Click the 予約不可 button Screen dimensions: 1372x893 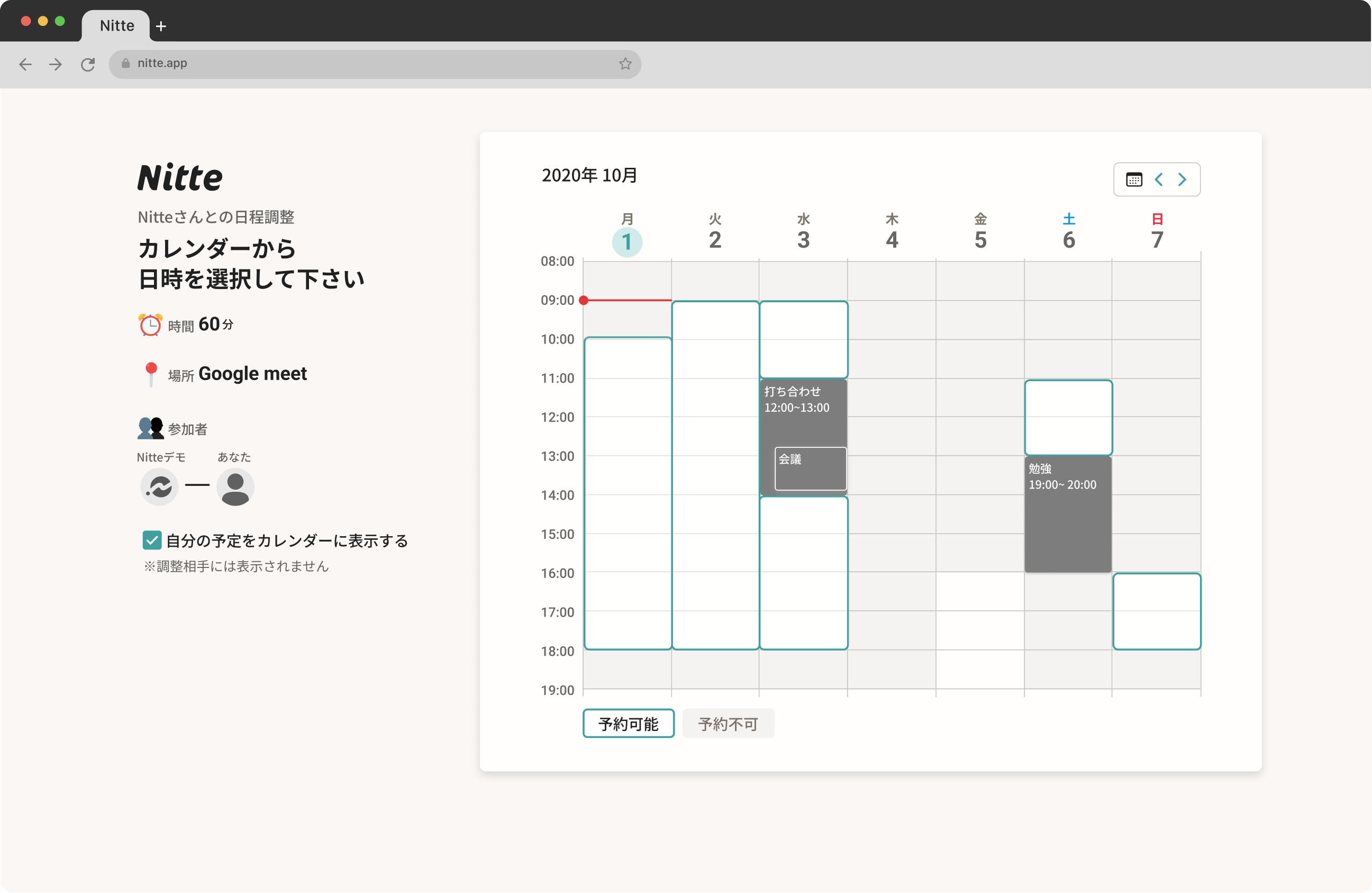pyautogui.click(x=728, y=724)
